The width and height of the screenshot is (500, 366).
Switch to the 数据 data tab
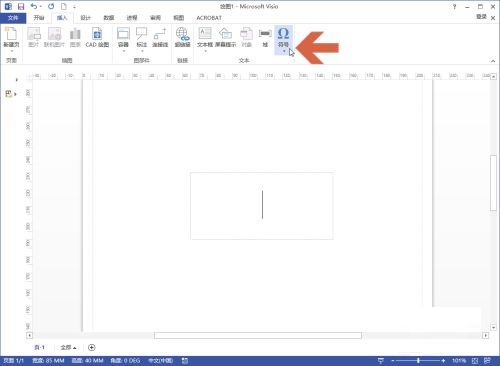pos(109,18)
